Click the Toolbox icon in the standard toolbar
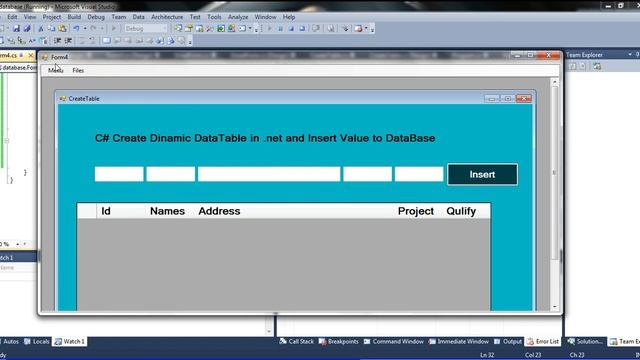The height and width of the screenshot is (360, 640). [209, 29]
